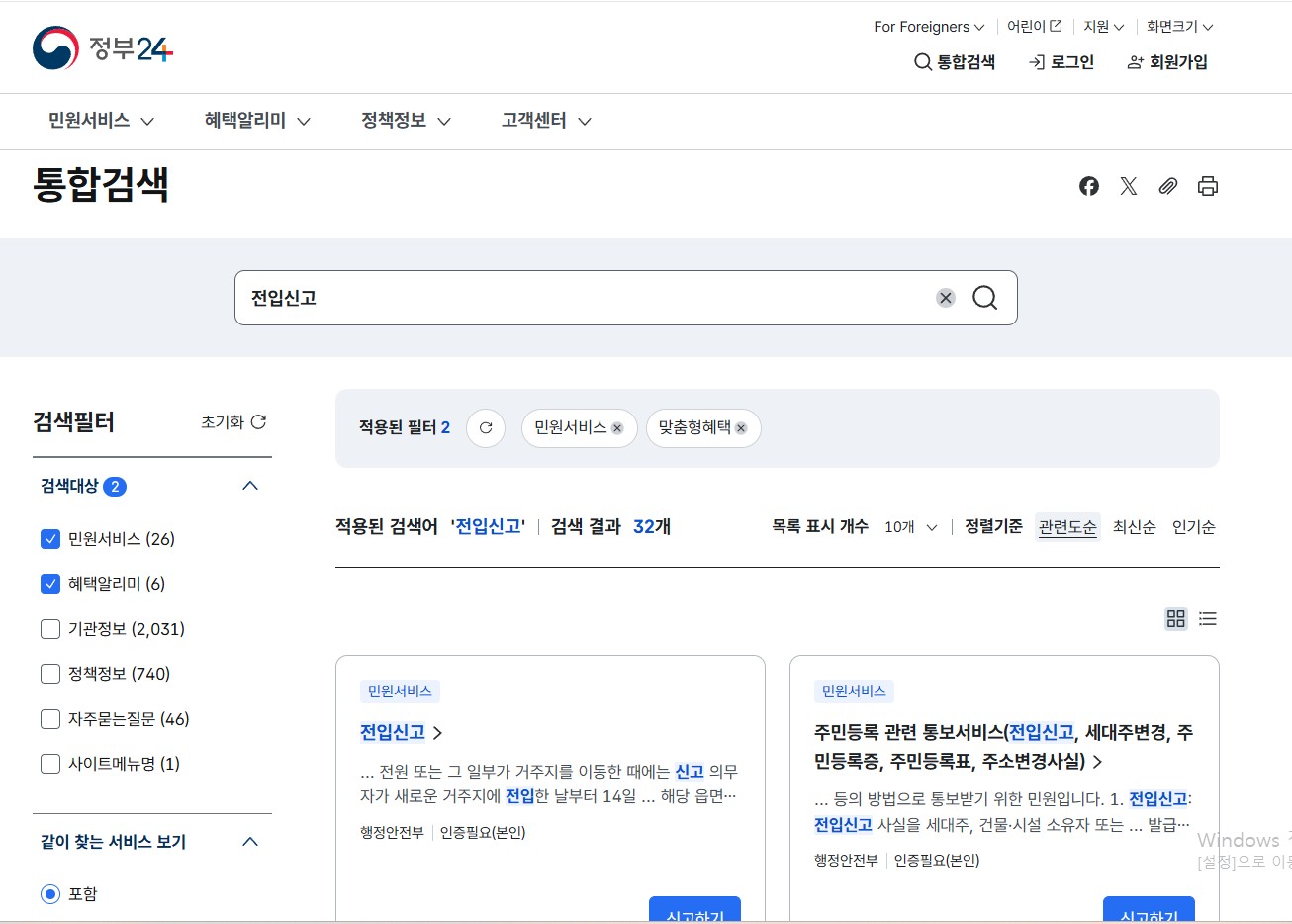Run the search with the magnifier icon
Image resolution: width=1292 pixels, height=924 pixels.
(x=984, y=297)
